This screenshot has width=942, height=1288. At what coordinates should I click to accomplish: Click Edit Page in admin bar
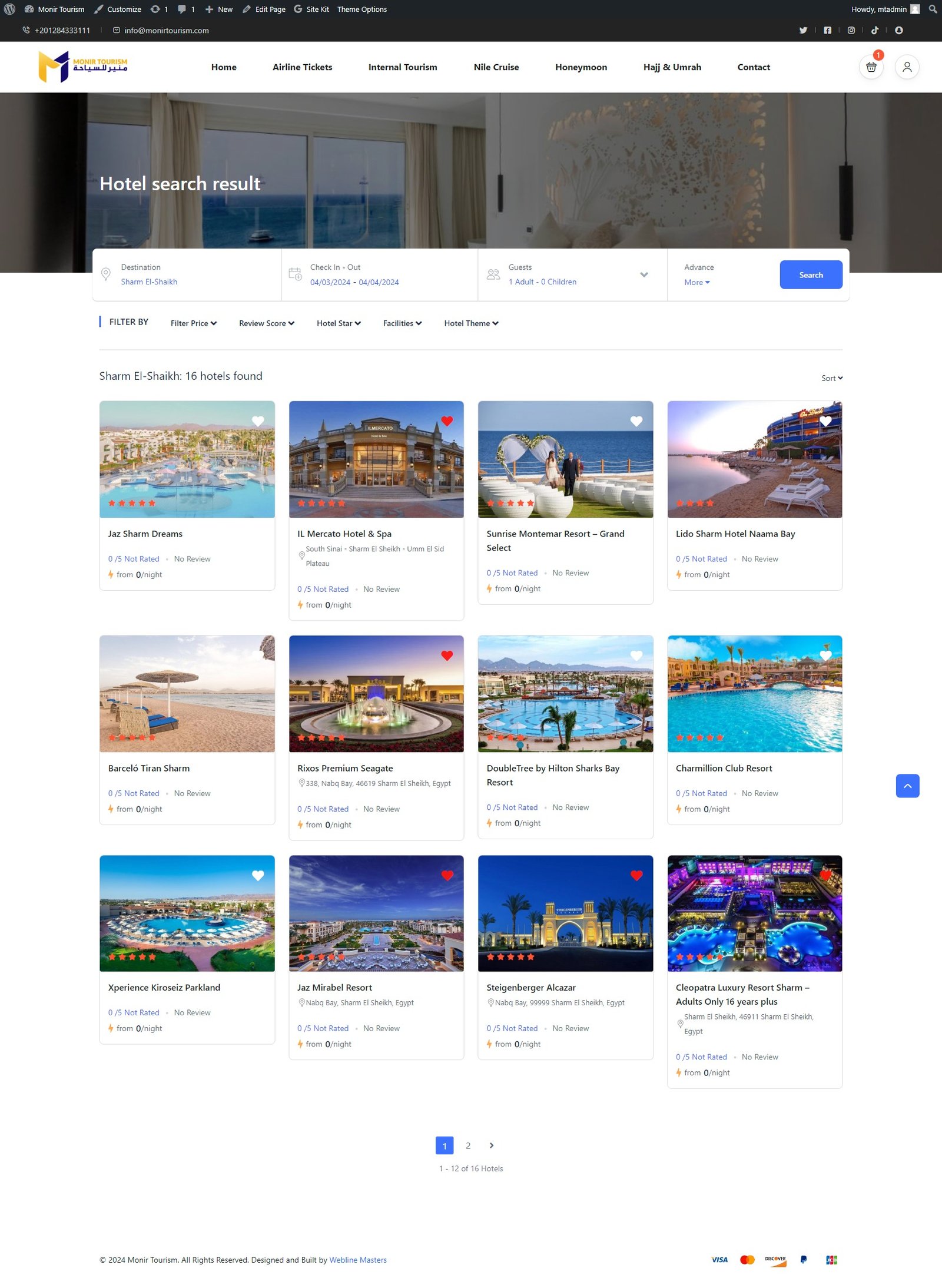click(264, 9)
